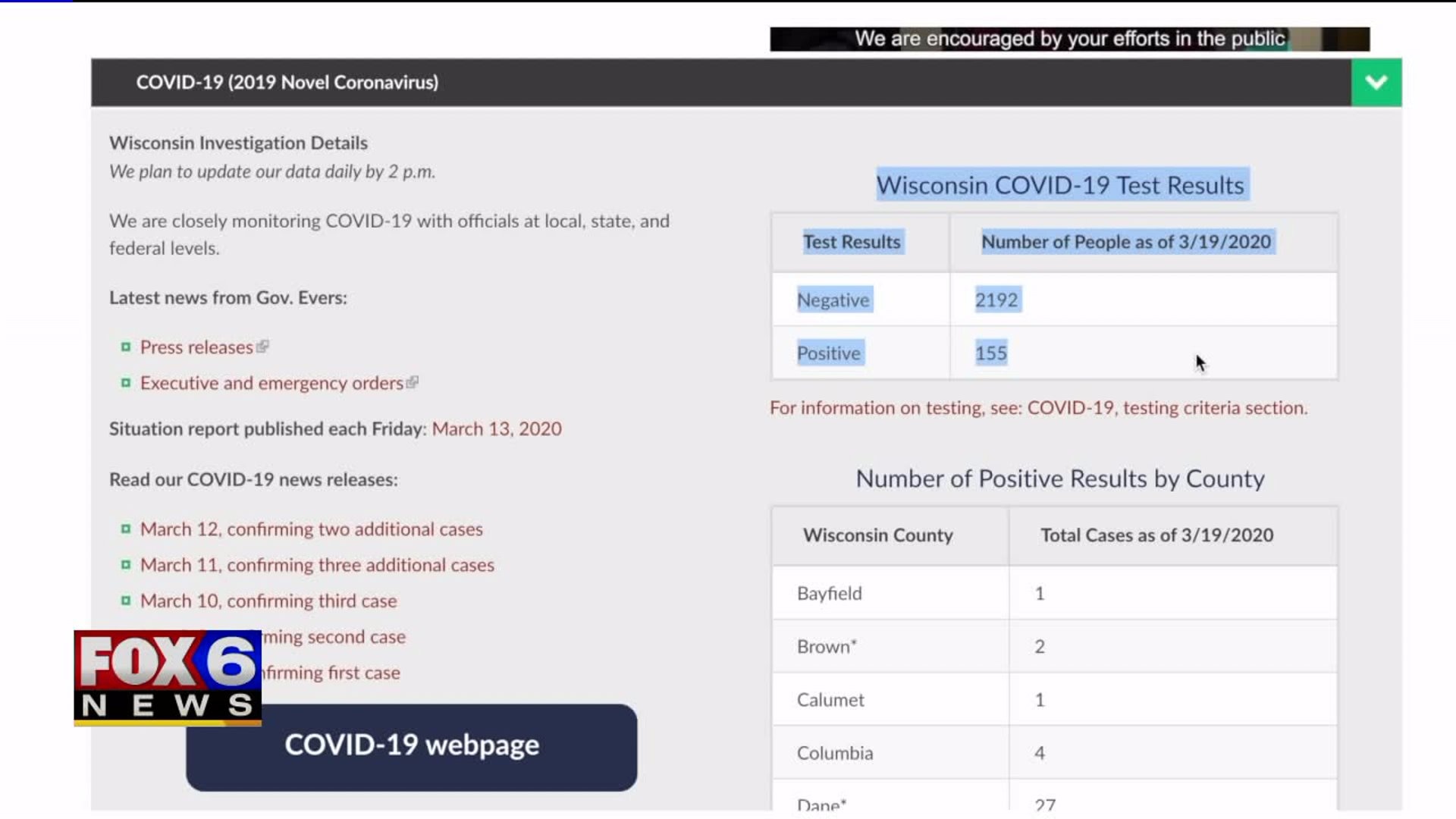Click external-link icon beside Executive and emergency orders
Screen dimensions: 1456x819
coord(413,382)
